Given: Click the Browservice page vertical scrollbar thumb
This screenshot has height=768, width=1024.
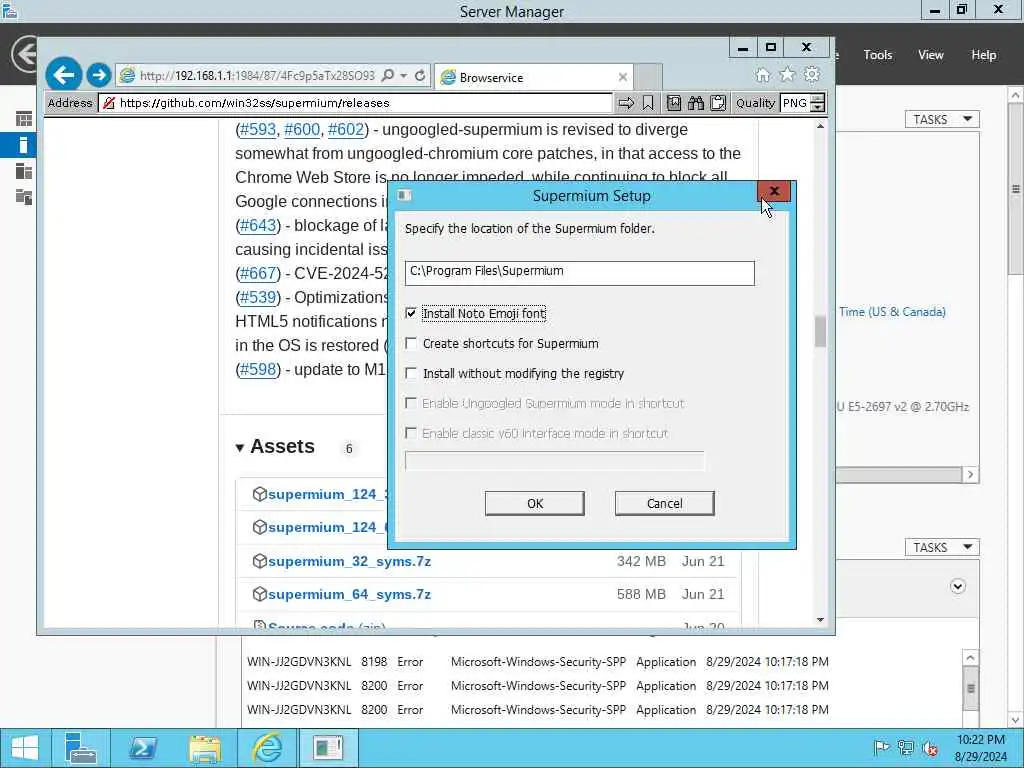Looking at the screenshot, I should pos(820,332).
